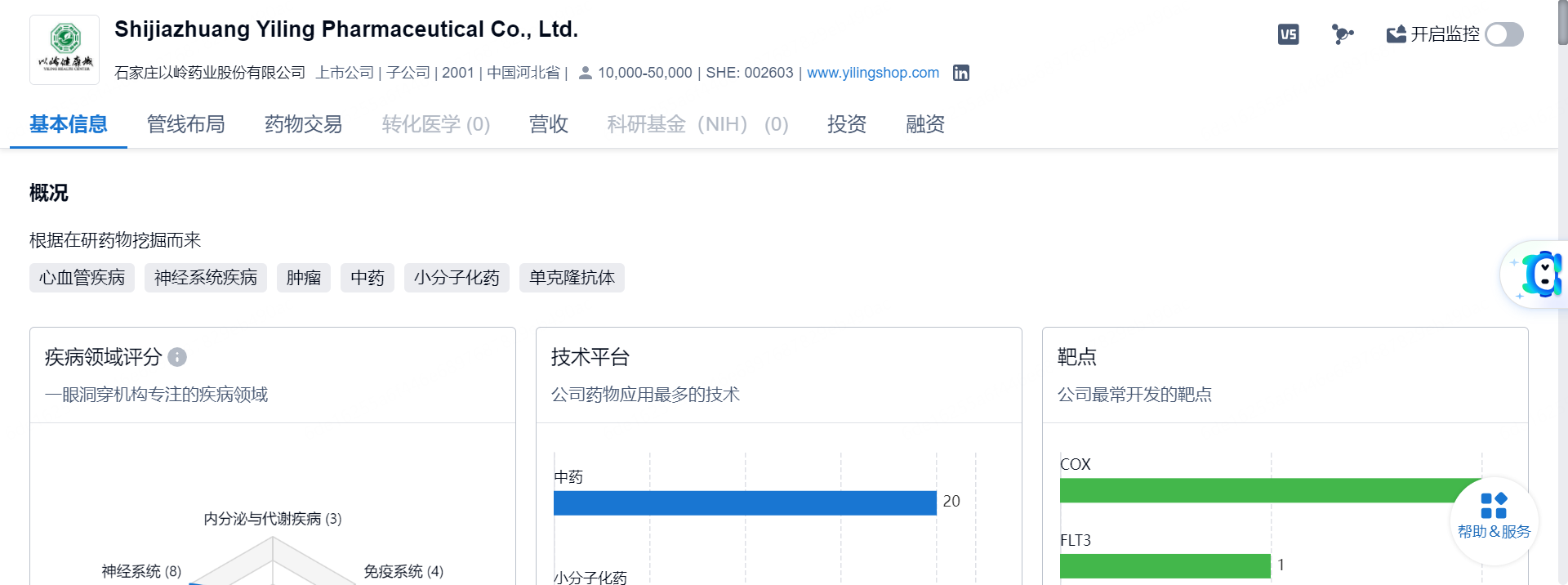Click the 上市公司 label
Screen dimensions: 1568x585
tap(345, 73)
